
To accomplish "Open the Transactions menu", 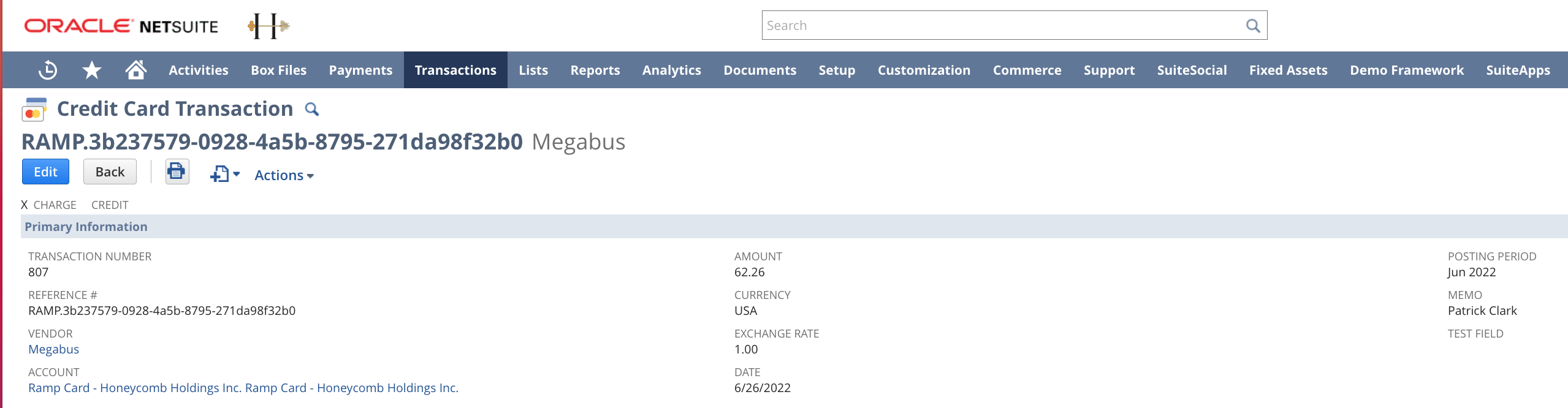I will click(x=455, y=70).
